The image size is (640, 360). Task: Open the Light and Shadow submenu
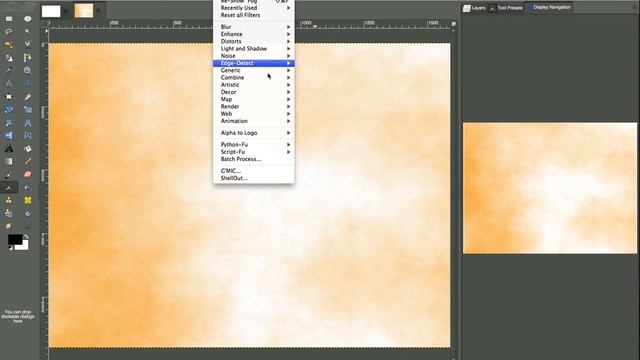pos(253,49)
